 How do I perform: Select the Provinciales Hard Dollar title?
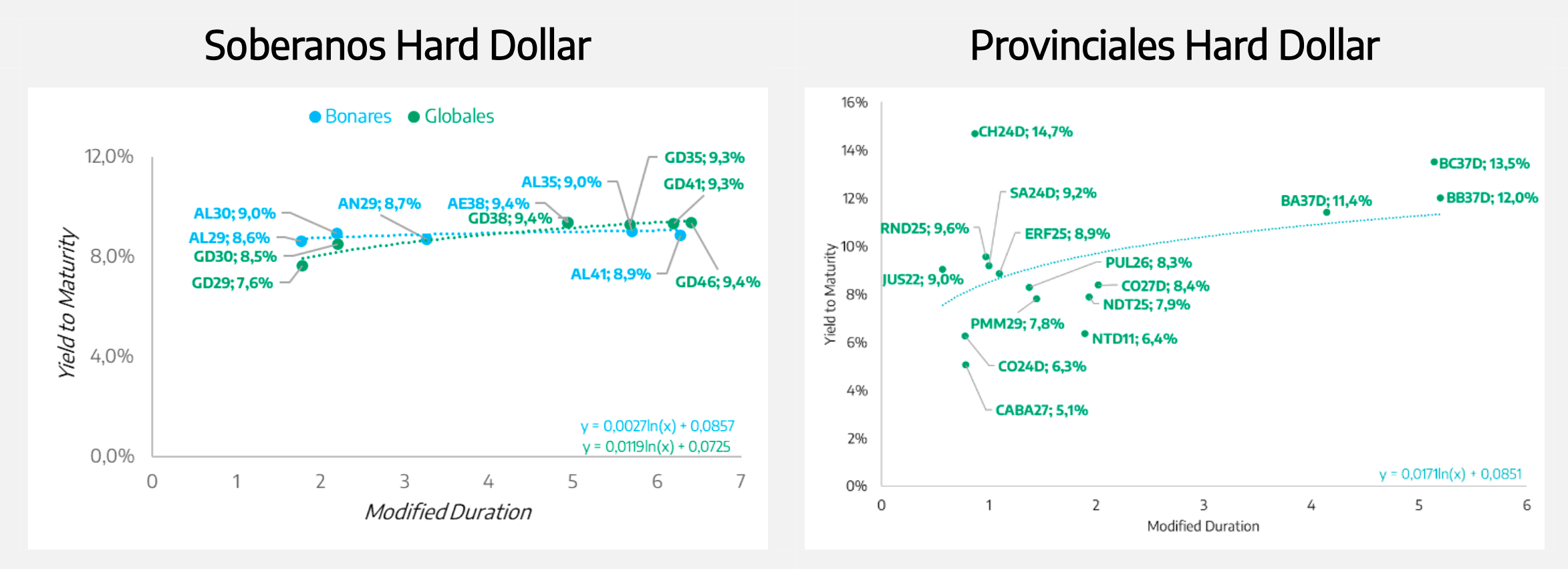[x=1174, y=45]
